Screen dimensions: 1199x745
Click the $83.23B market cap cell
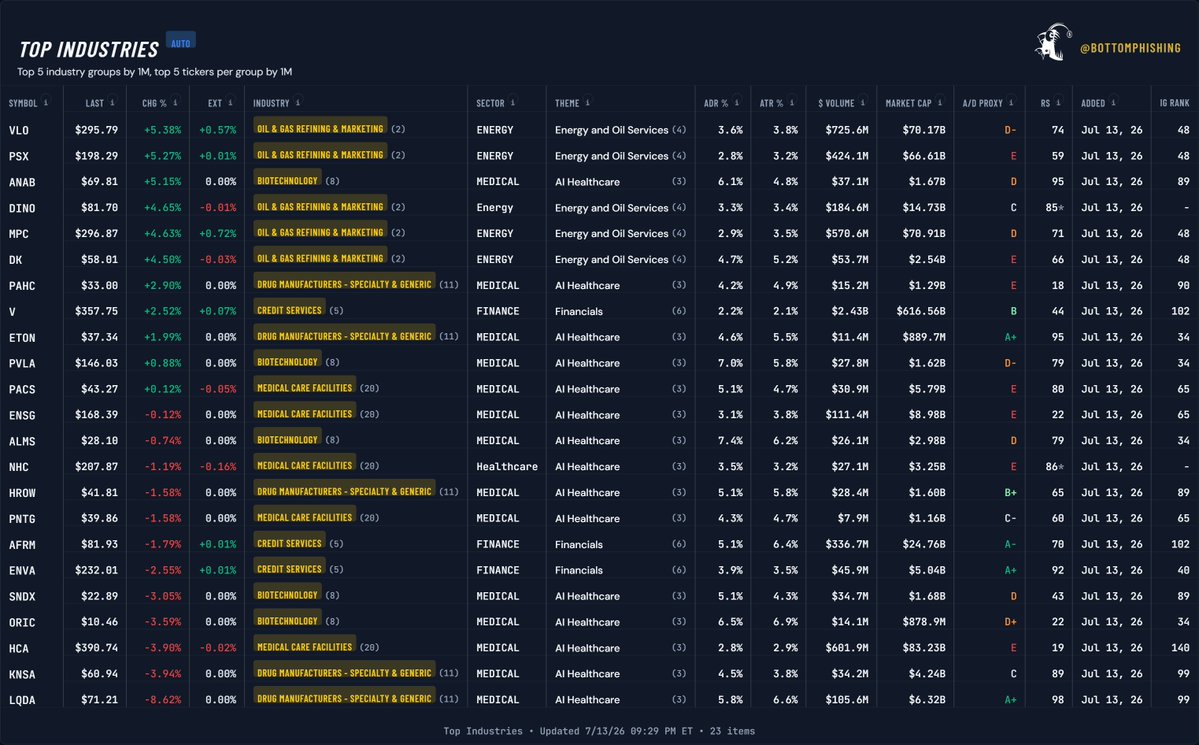pyautogui.click(x=924, y=648)
